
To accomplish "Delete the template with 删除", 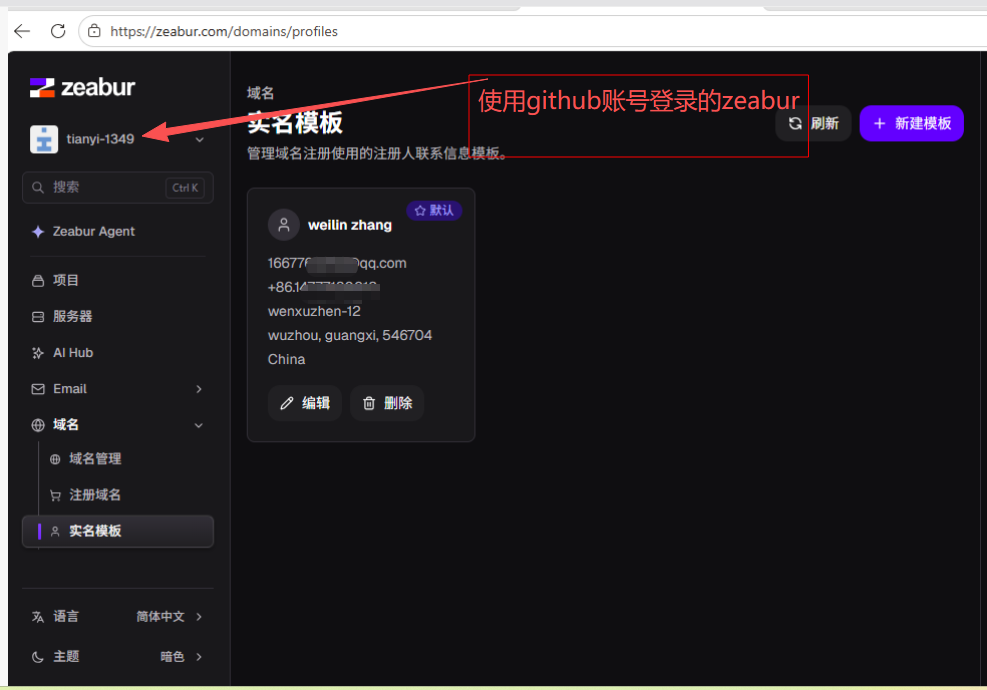I will (x=387, y=403).
